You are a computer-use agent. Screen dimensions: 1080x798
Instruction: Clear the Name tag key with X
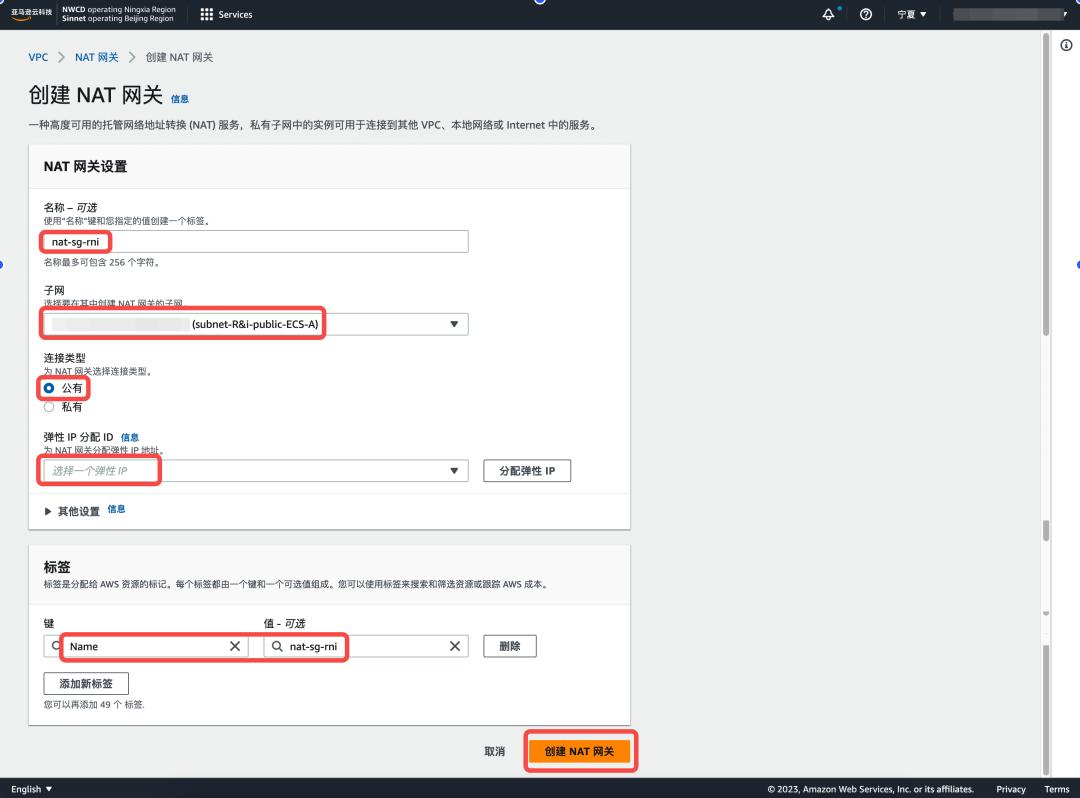point(235,646)
